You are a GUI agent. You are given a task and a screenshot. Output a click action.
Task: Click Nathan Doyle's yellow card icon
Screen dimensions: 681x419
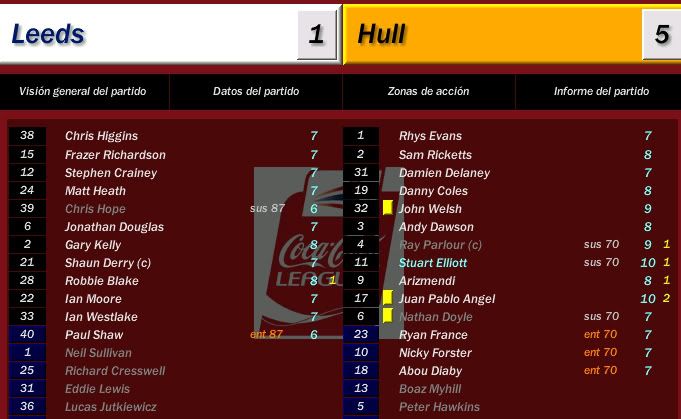coord(388,316)
